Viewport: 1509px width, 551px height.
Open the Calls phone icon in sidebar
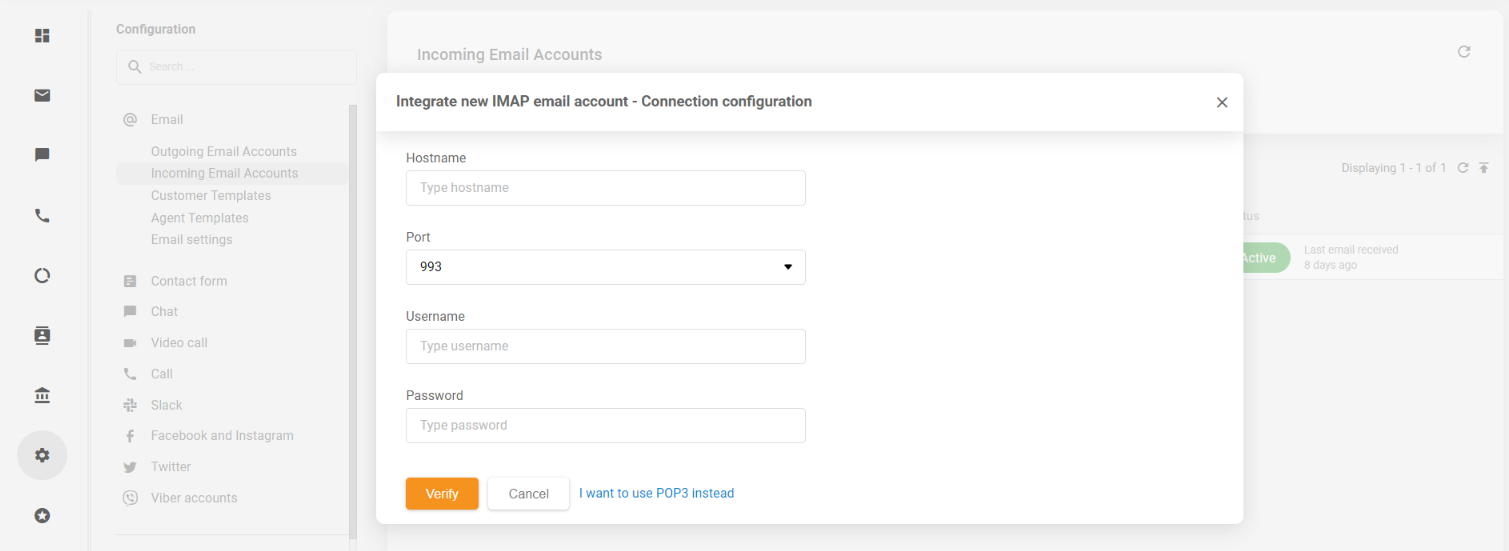(42, 216)
